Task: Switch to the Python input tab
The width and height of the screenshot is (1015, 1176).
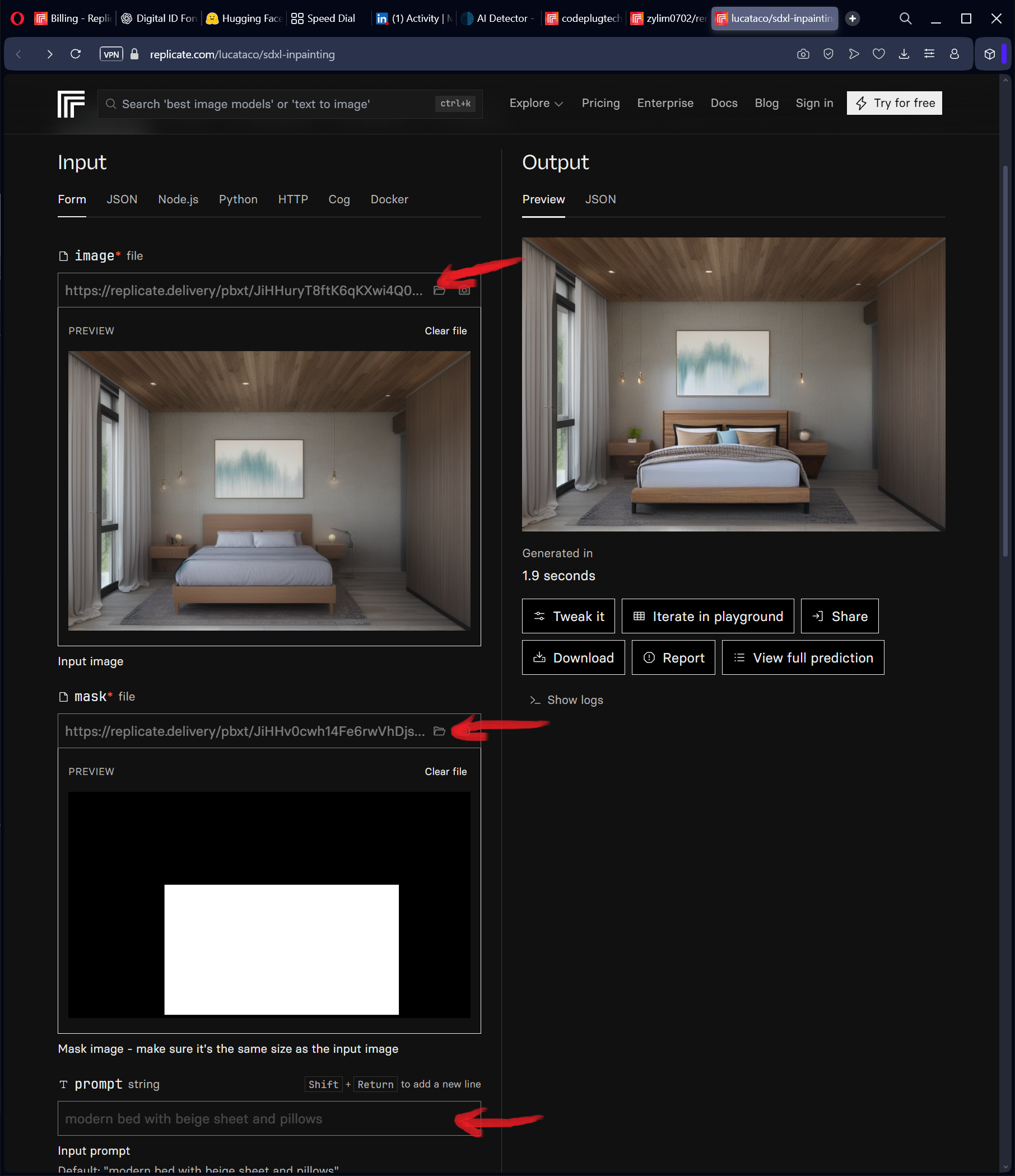Action: [x=238, y=199]
